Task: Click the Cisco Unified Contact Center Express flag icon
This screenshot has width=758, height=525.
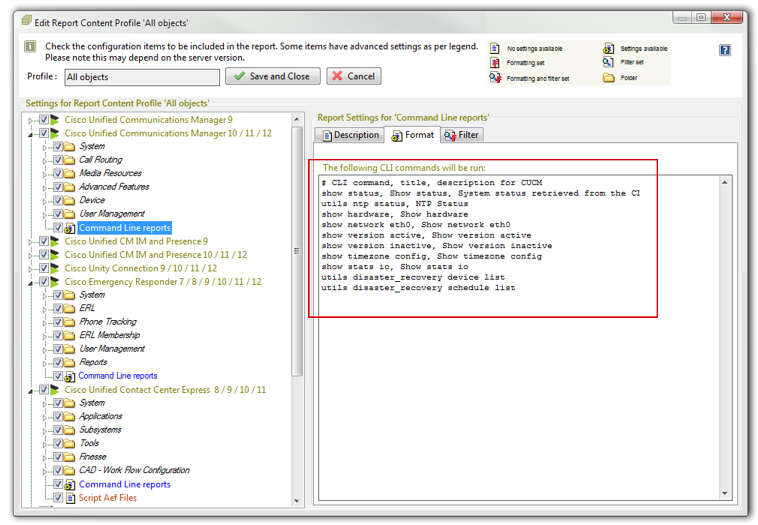Action: pos(55,390)
